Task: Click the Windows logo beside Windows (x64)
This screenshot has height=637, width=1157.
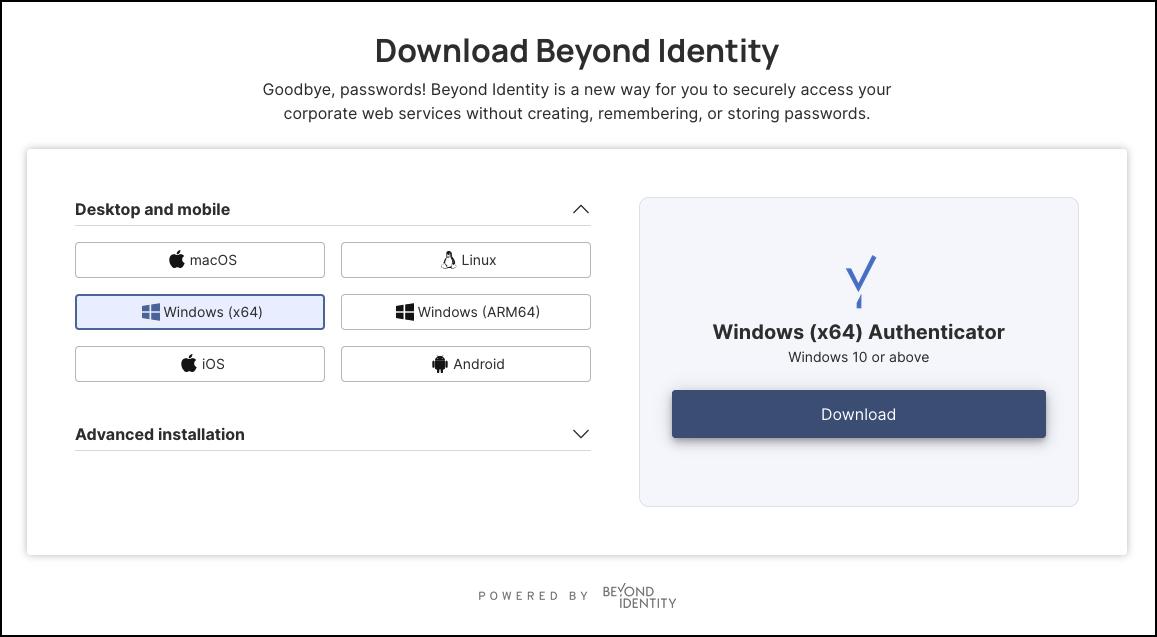Action: tap(151, 312)
